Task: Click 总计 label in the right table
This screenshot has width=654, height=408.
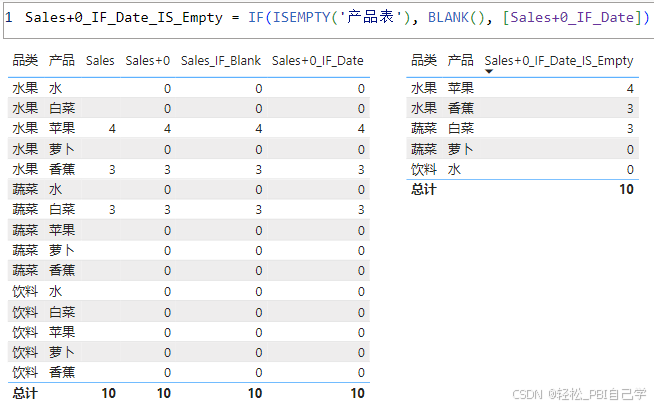Action: tap(424, 189)
